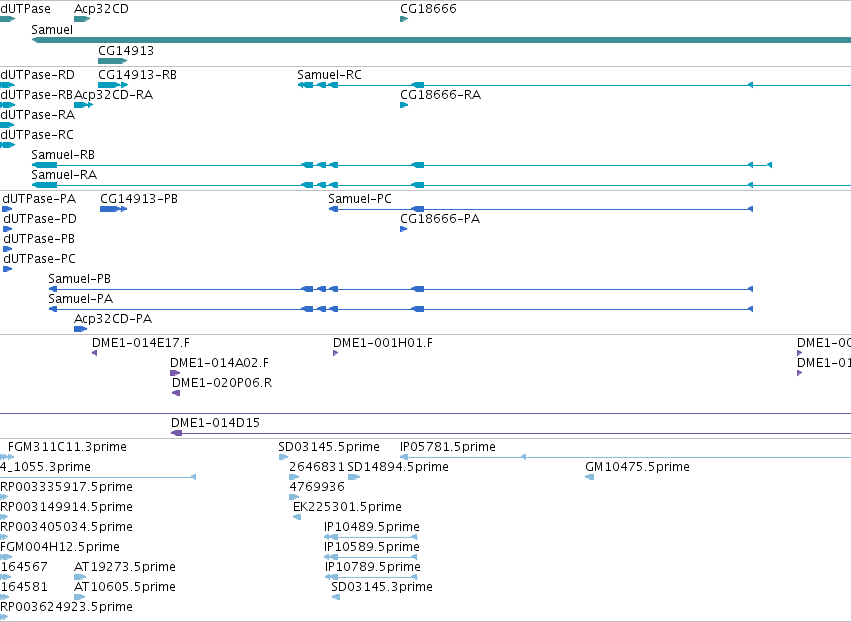Select the dUTPase-PD protein label
Image resolution: width=851 pixels, height=622 pixels.
click(x=40, y=219)
